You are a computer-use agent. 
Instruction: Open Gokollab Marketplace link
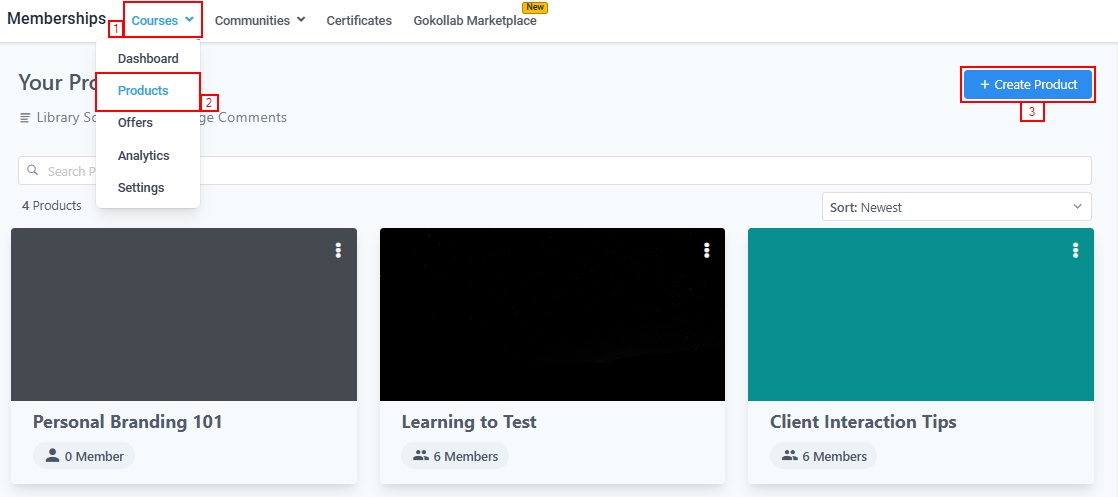click(x=475, y=20)
